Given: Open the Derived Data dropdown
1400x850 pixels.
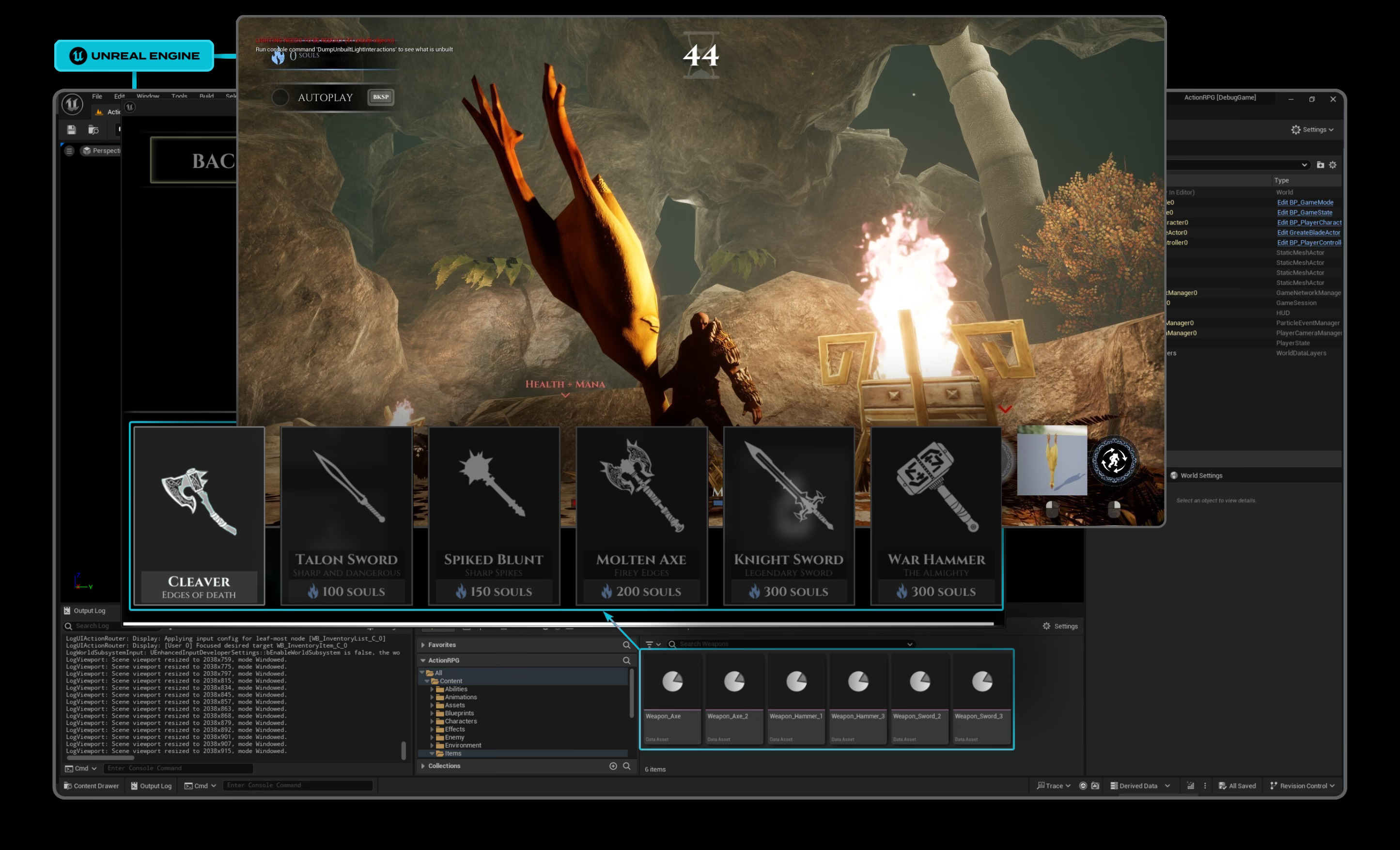Looking at the screenshot, I should point(1140,786).
